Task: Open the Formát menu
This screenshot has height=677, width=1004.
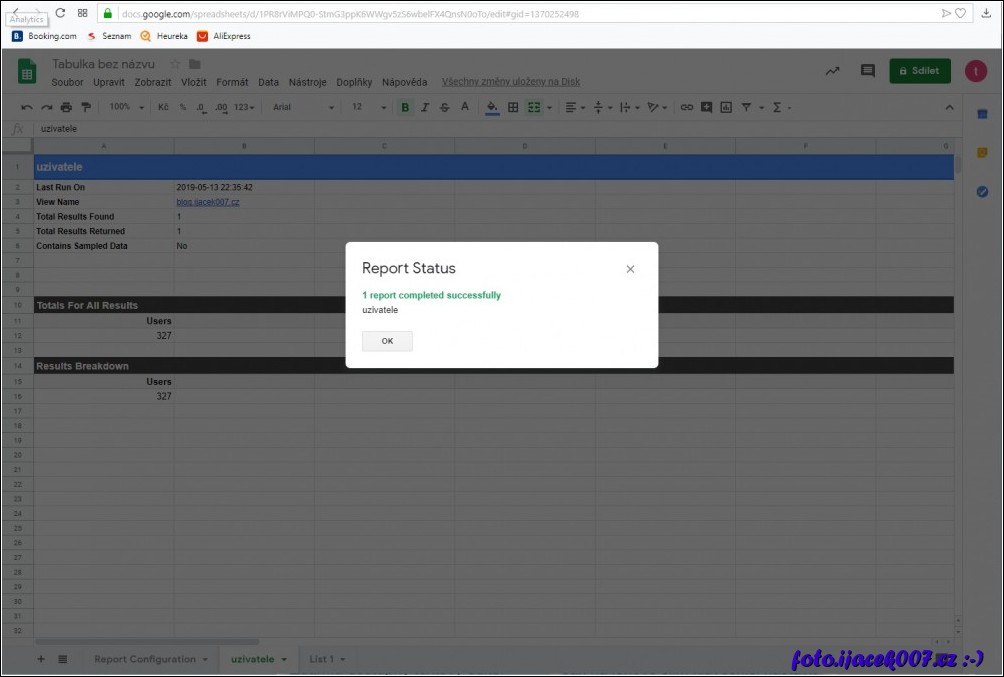Action: [232, 82]
